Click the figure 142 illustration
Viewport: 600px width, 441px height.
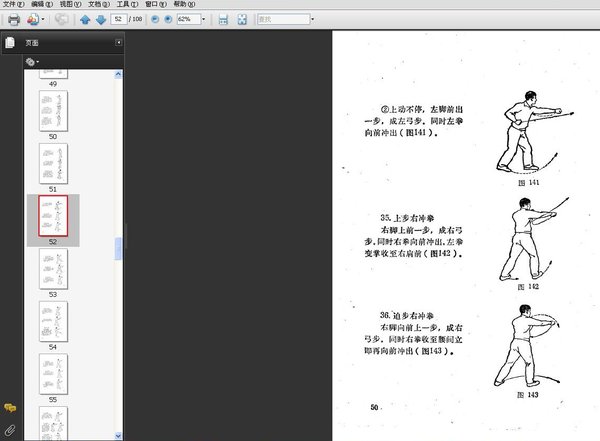click(x=533, y=239)
